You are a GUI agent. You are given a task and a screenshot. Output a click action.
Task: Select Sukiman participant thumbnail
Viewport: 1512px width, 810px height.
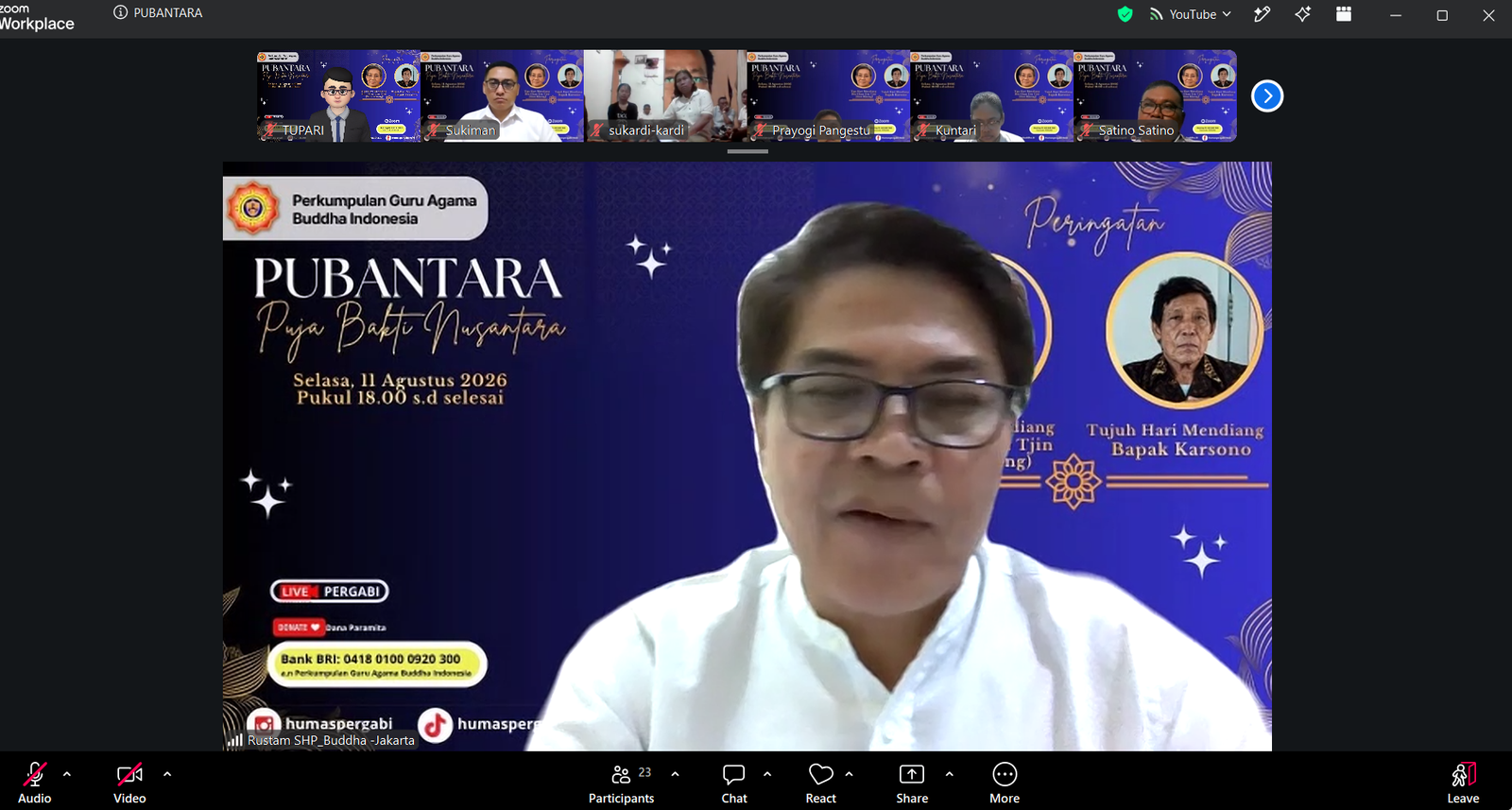(x=502, y=95)
